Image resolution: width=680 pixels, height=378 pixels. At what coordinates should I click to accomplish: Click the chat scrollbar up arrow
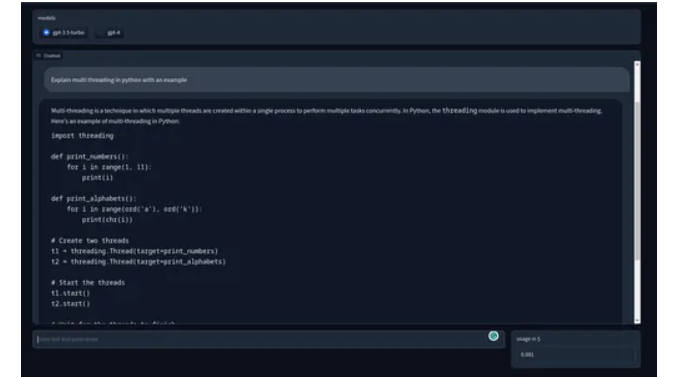(637, 64)
